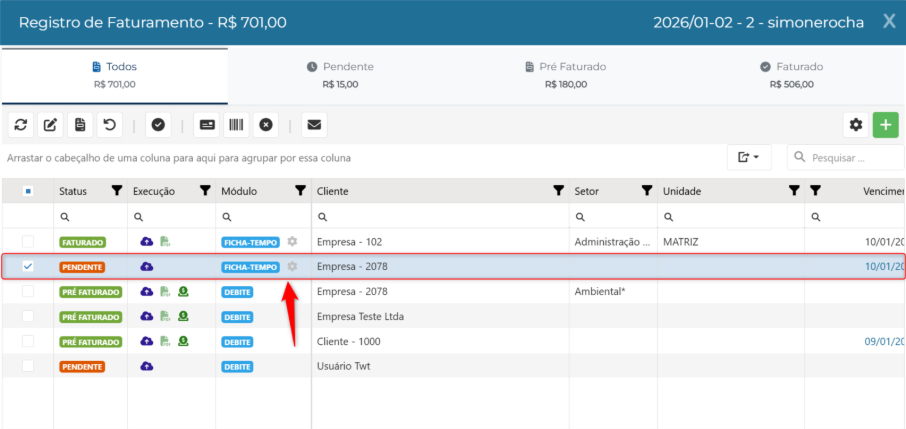906x429 pixels.
Task: Click green money icon in Ambiental* Empresa - 2078 row
Action: click(183, 291)
